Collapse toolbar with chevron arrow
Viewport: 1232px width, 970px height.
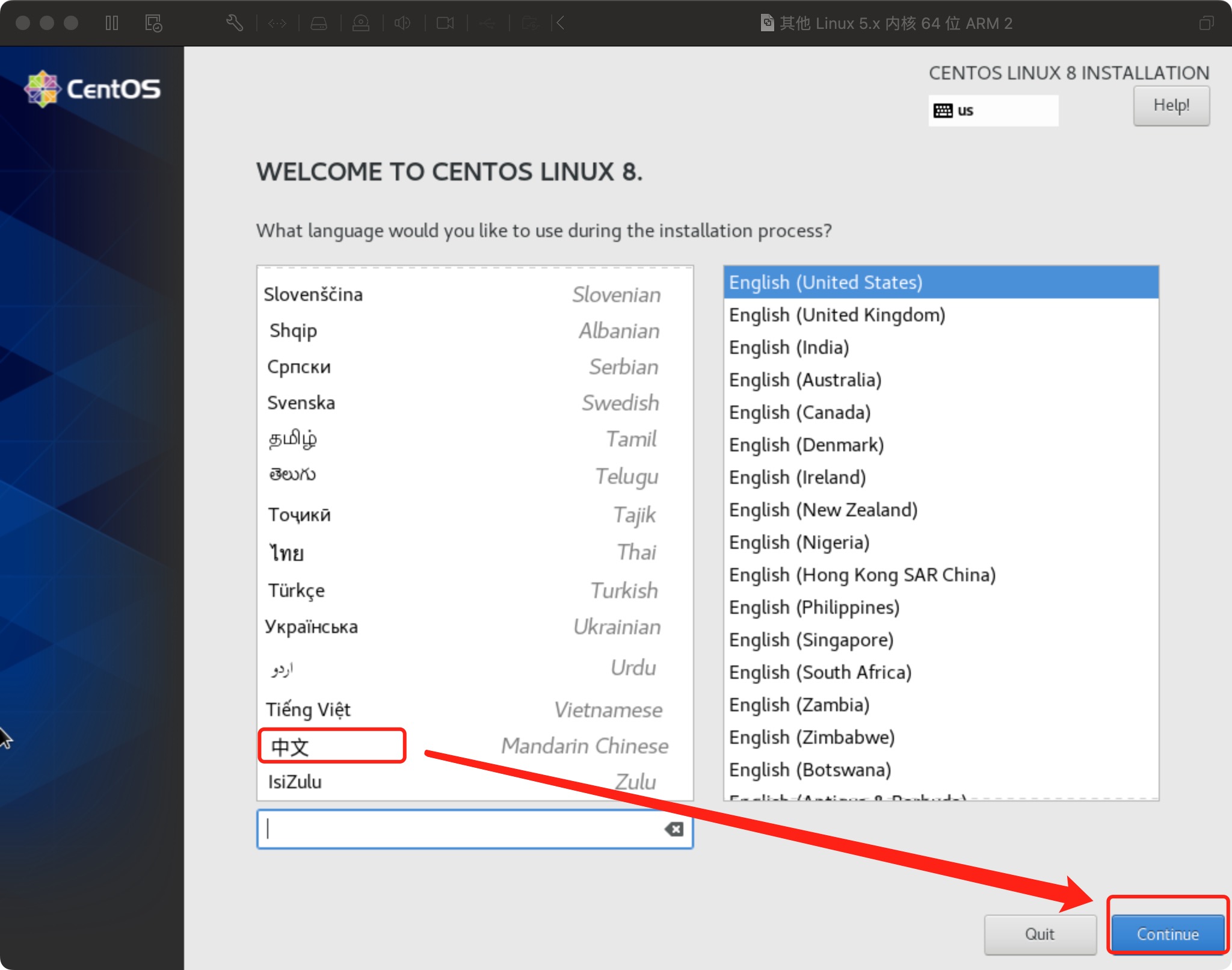560,23
